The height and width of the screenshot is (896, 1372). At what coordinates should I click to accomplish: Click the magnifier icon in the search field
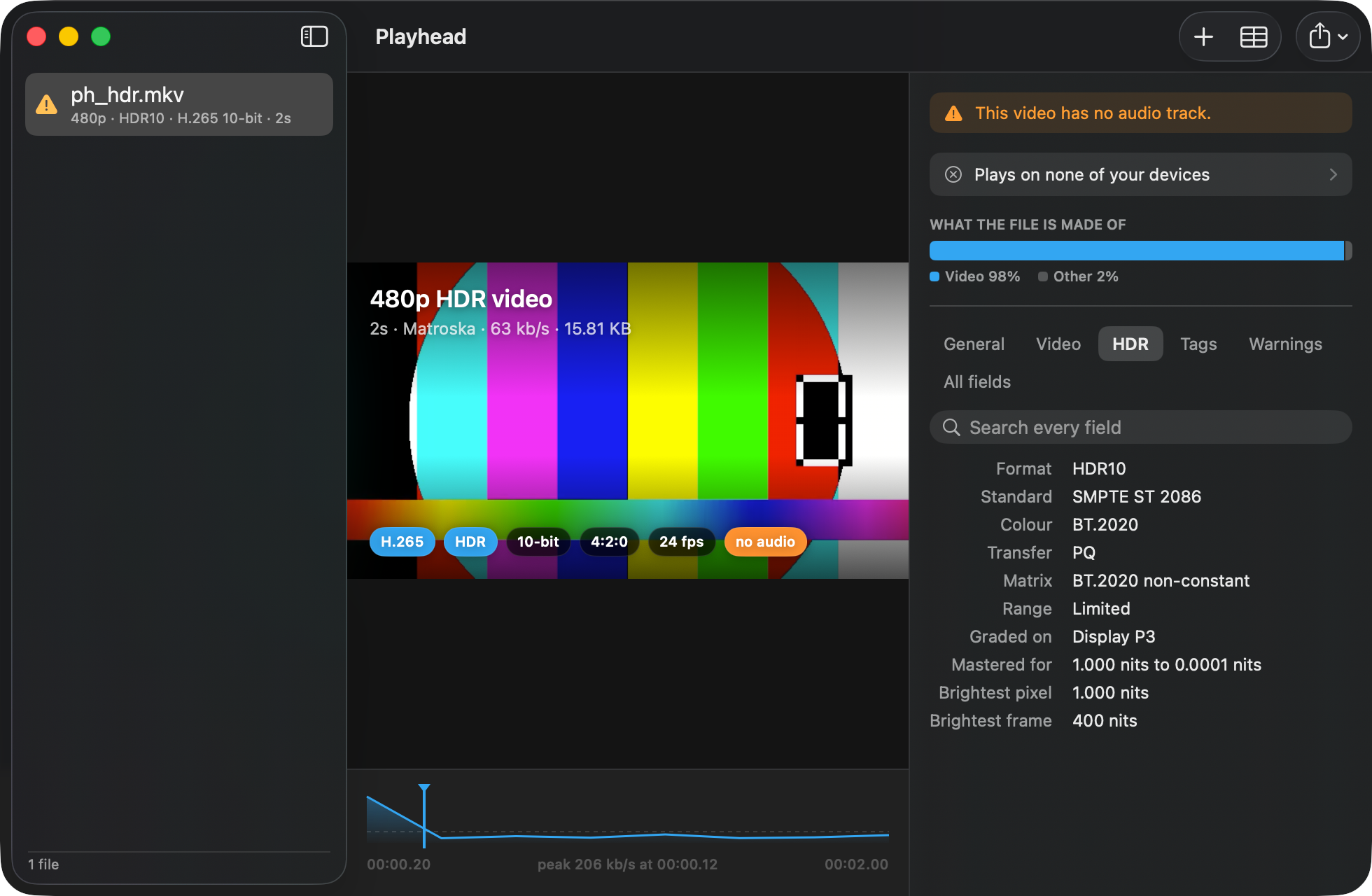(951, 427)
